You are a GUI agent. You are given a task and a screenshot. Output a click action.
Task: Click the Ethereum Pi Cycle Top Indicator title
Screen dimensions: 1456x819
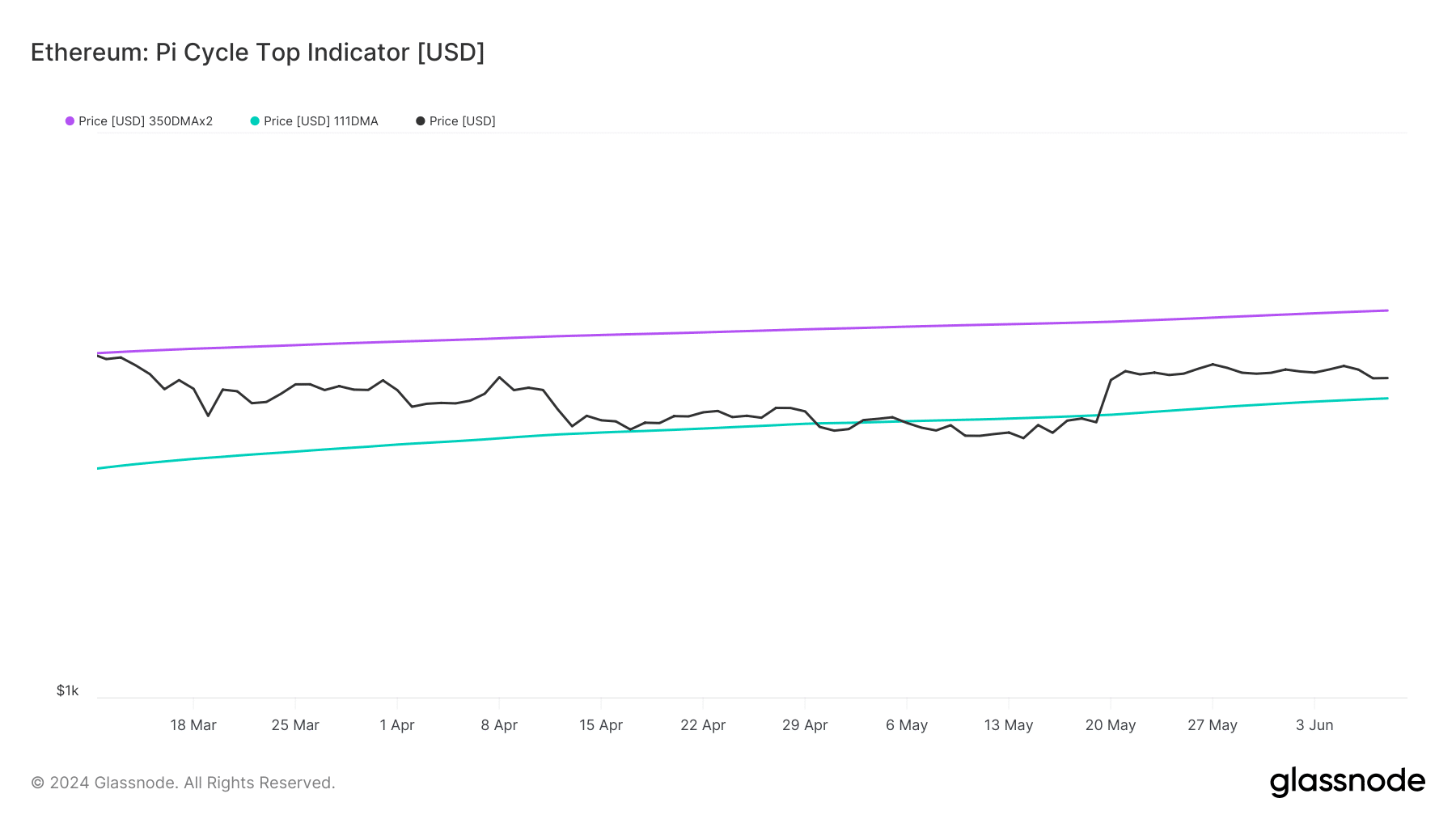pyautogui.click(x=257, y=53)
